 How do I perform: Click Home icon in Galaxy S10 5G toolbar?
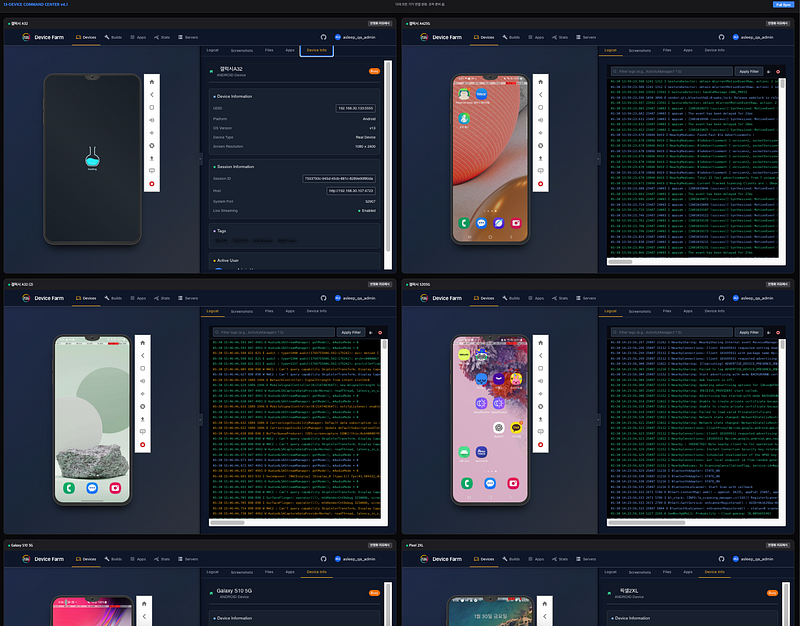pyautogui.click(x=144, y=604)
